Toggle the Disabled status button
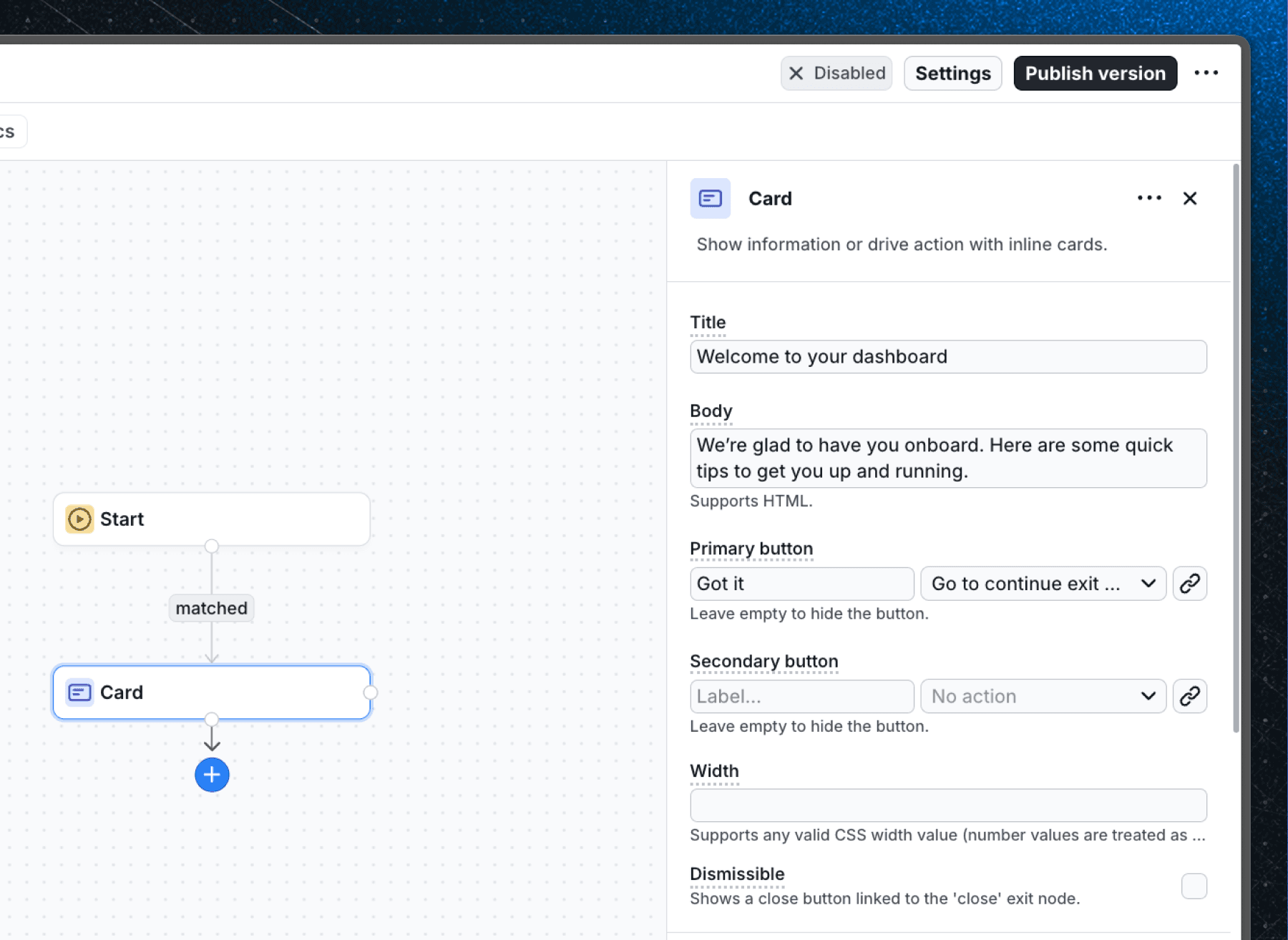 [x=836, y=73]
